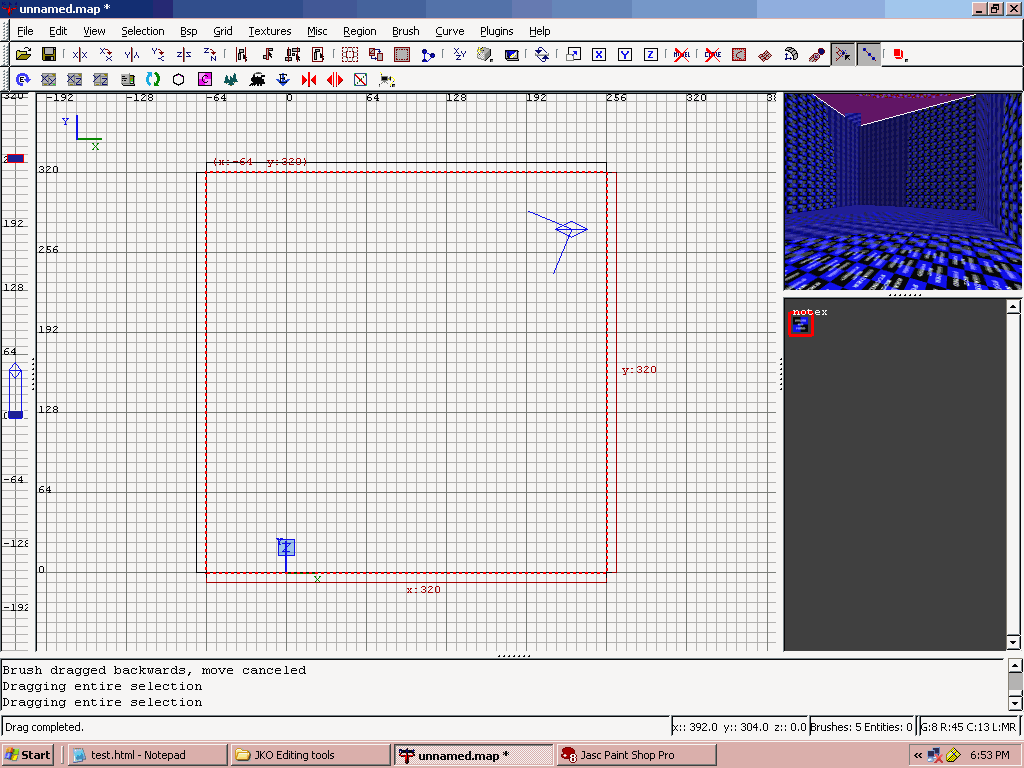Image resolution: width=1024 pixels, height=768 pixels.
Task: Click the magenta C plugin icon
Action: tap(204, 80)
